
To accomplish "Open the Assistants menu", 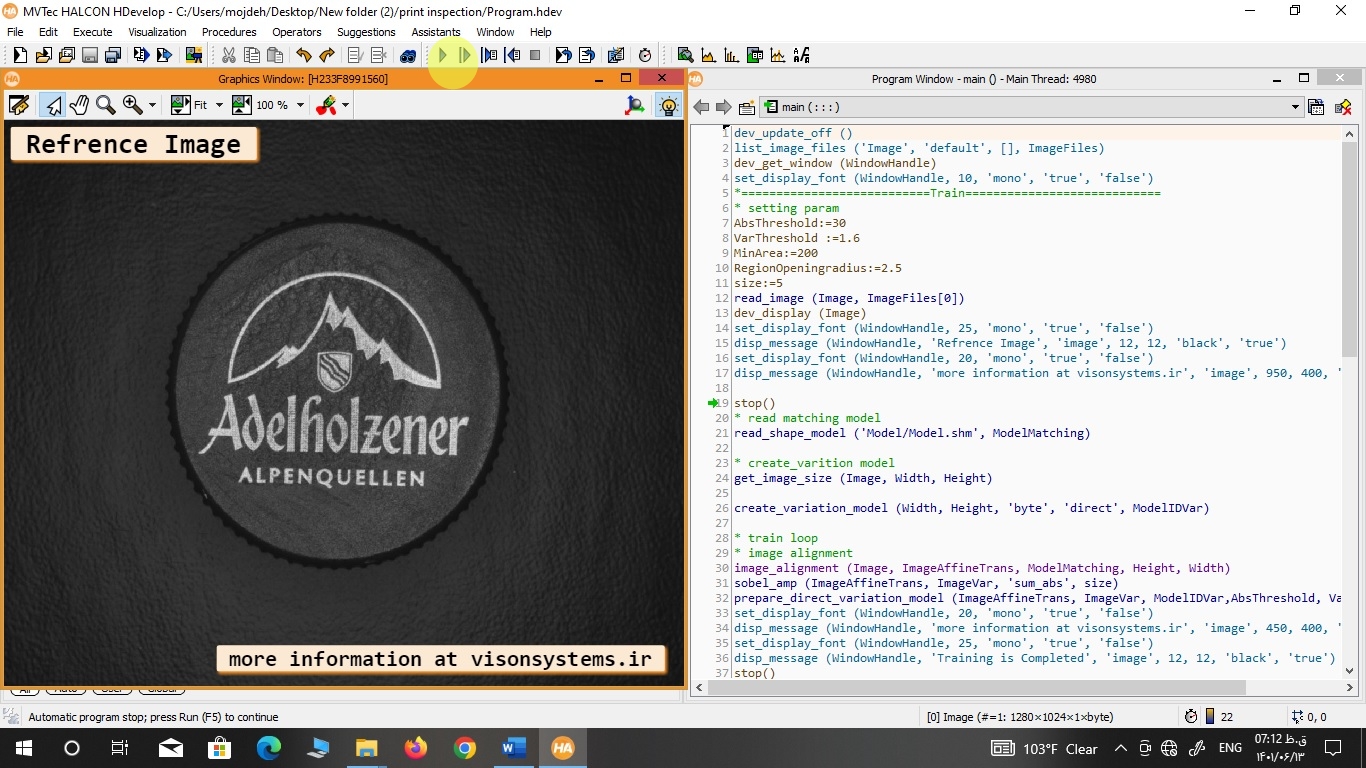I will pyautogui.click(x=436, y=32).
